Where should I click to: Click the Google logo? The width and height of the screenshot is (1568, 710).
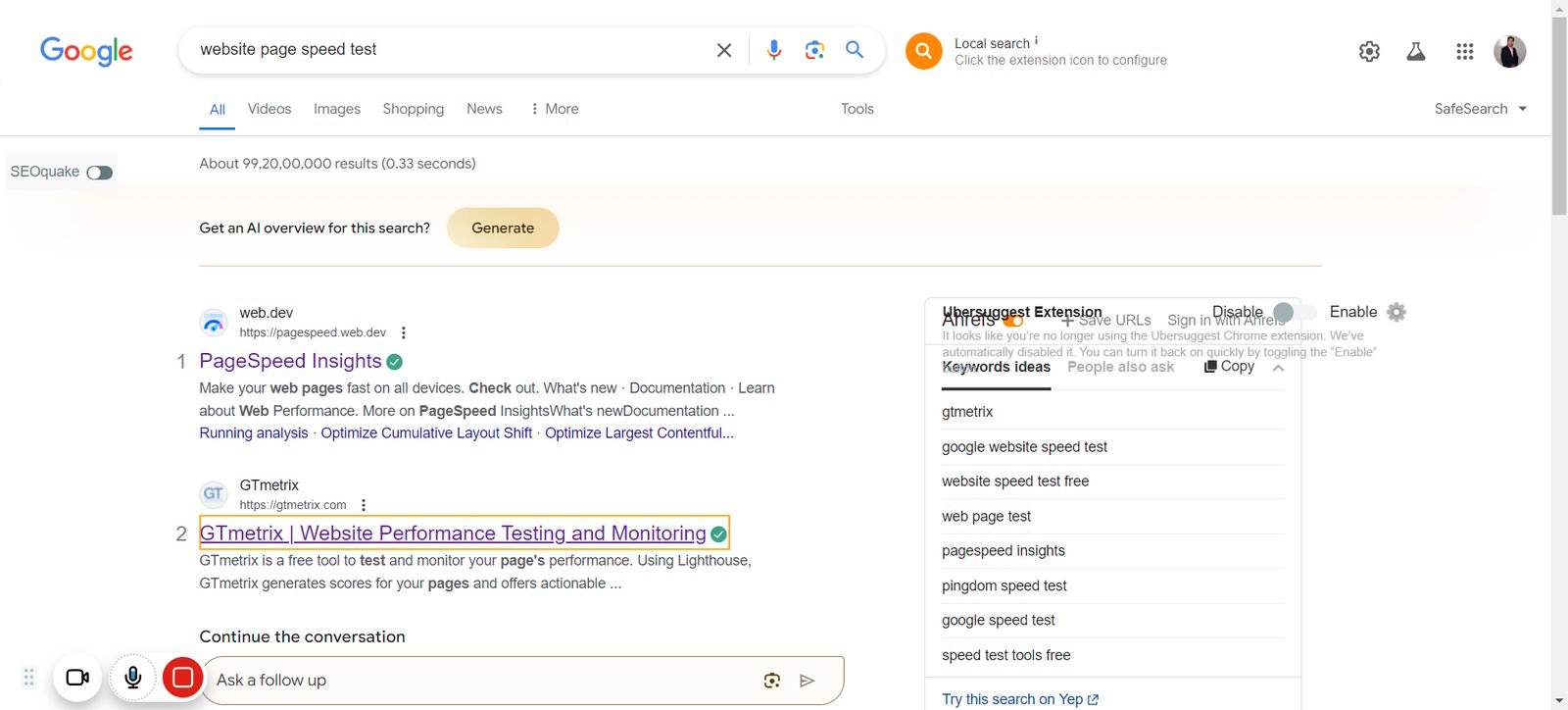coord(86,50)
